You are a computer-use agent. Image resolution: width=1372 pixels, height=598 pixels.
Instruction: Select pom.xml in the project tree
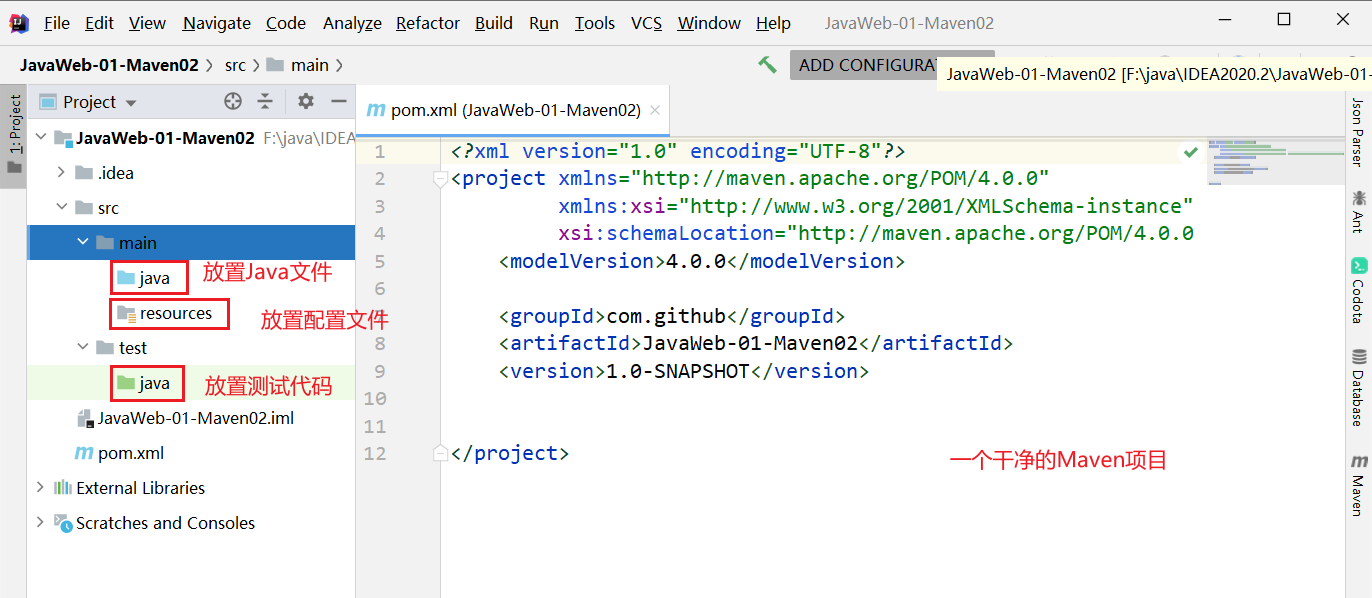[x=130, y=453]
